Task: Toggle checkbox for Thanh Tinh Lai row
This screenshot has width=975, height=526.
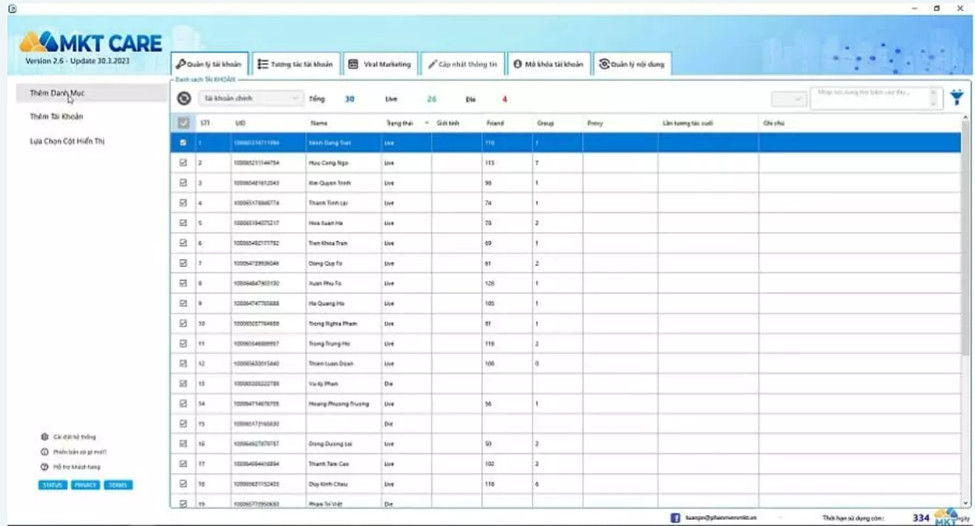Action: tap(183, 202)
